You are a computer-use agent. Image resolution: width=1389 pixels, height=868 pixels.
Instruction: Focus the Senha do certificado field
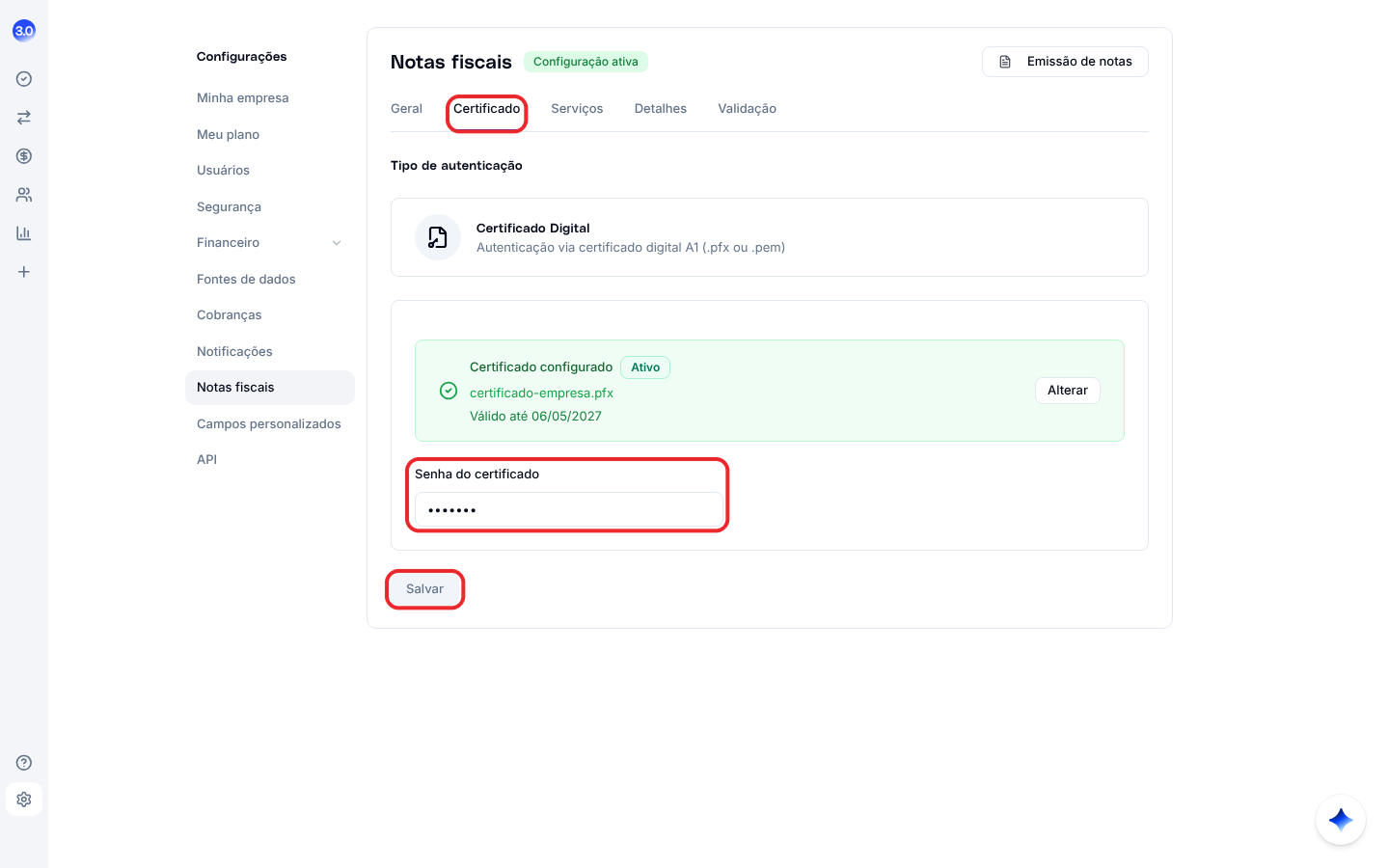pos(568,509)
